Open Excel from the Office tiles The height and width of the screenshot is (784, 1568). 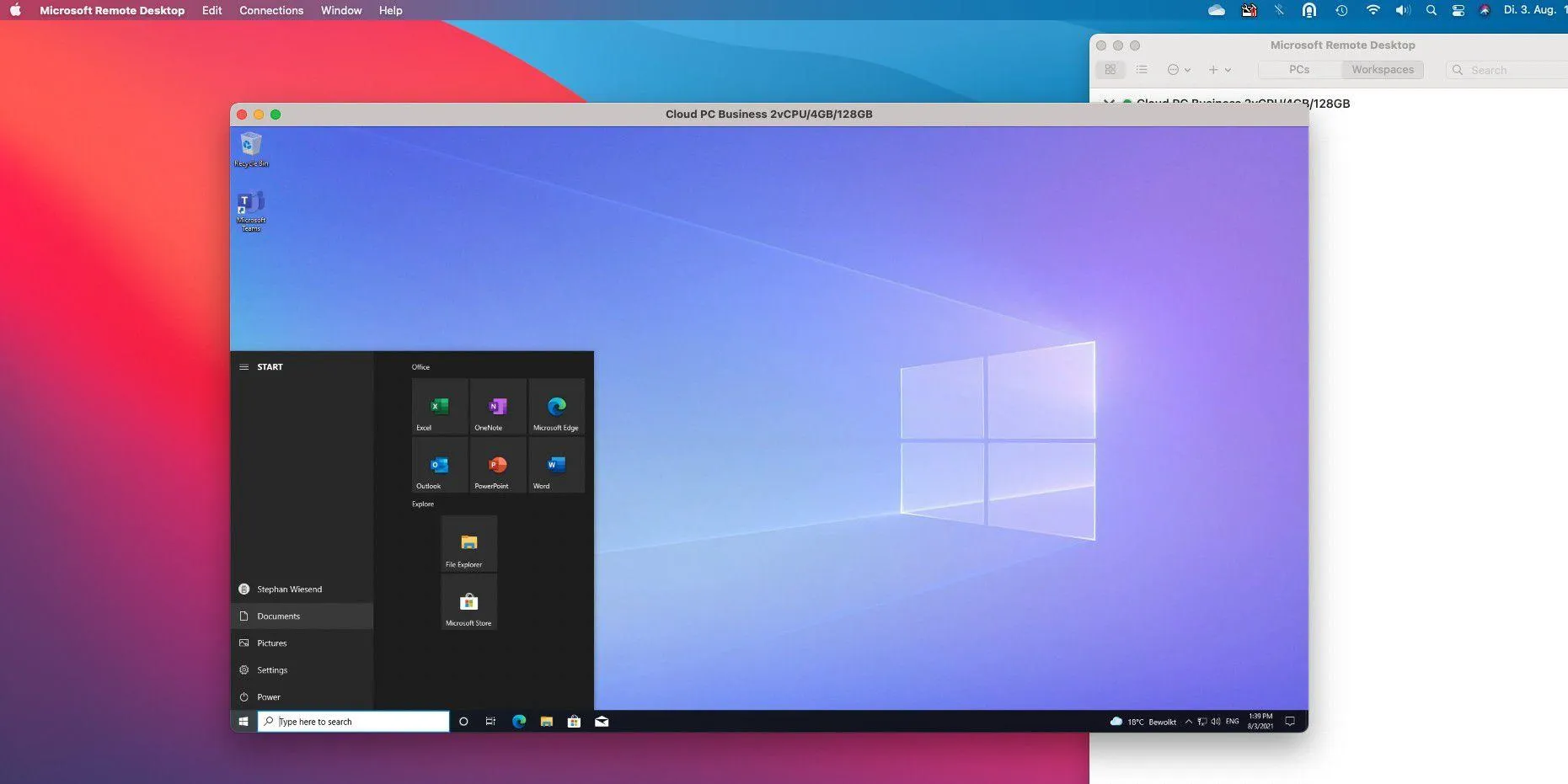pos(438,407)
